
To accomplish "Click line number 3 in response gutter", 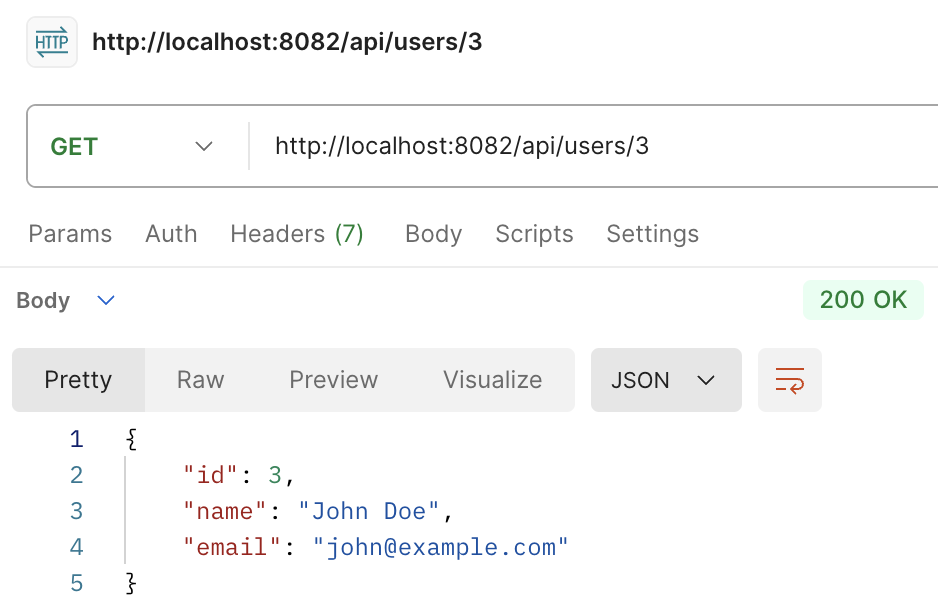I will (x=76, y=512).
